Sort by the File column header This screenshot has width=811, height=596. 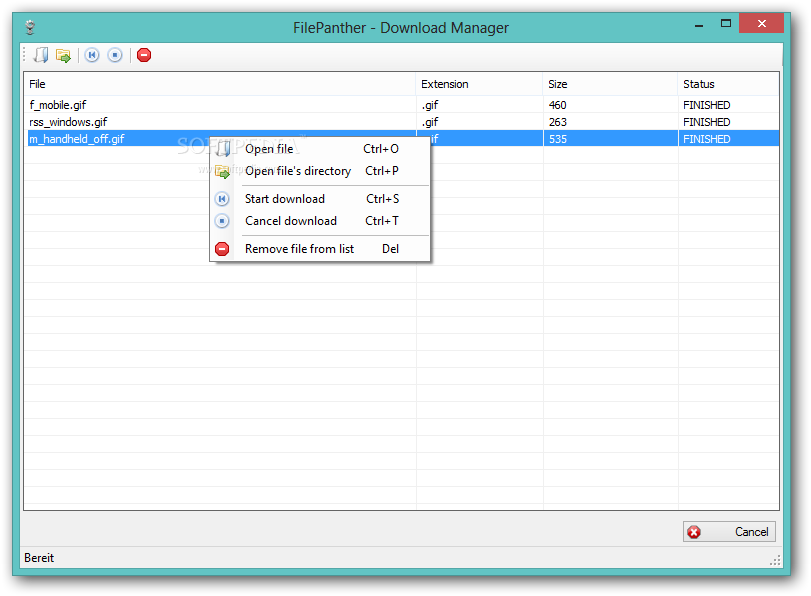click(x=220, y=84)
